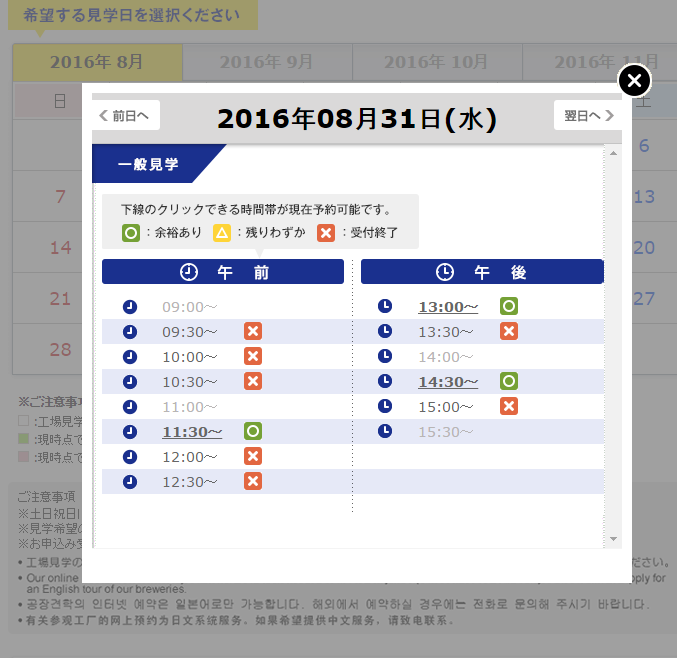
Task: Click the 12:00~ time text
Action: tap(190, 457)
